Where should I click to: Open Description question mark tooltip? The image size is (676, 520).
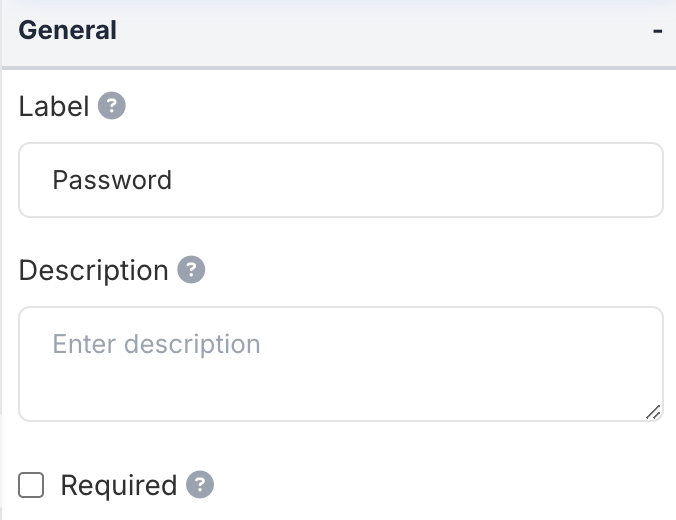point(191,270)
